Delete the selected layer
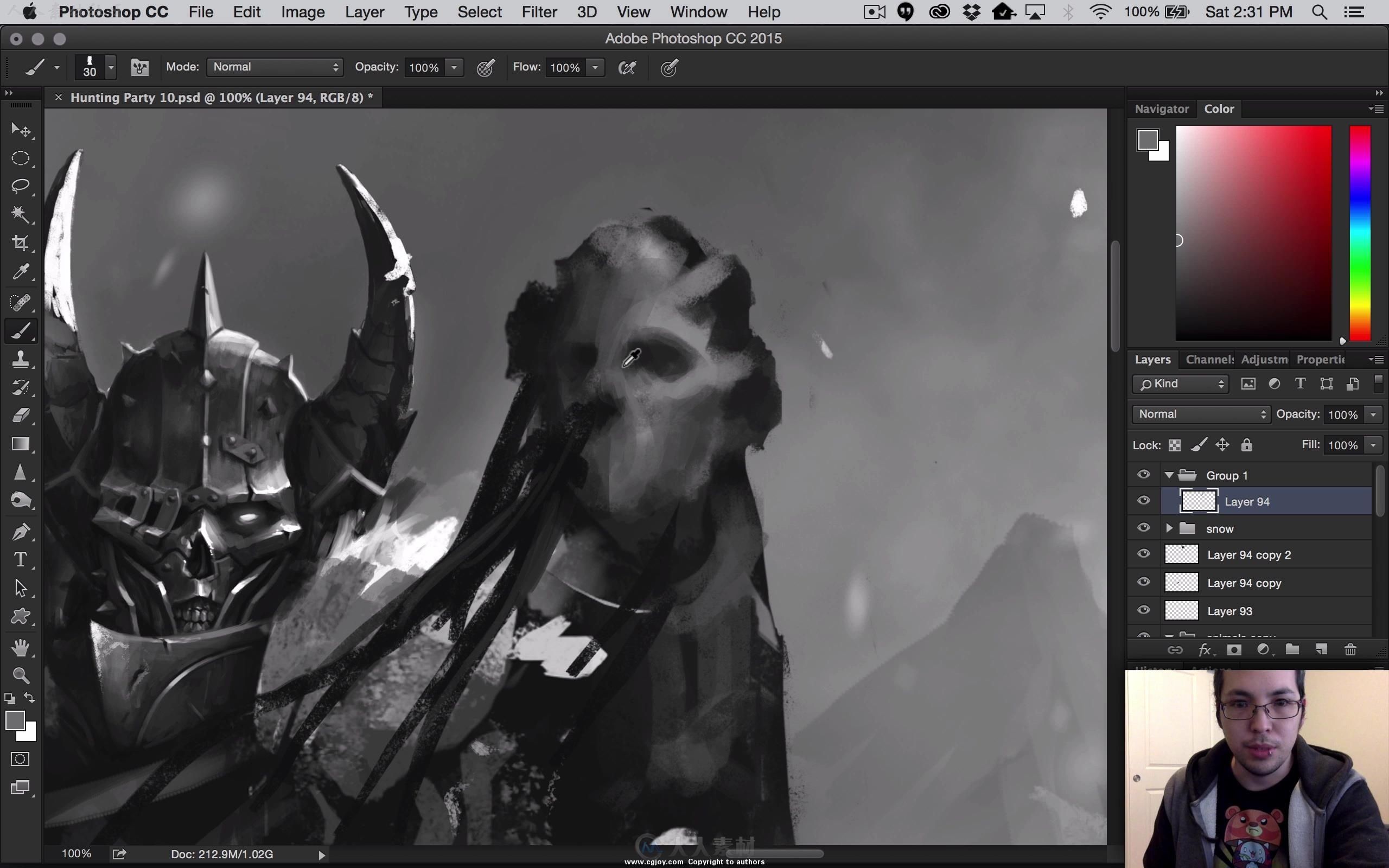This screenshot has height=868, width=1389. [1350, 649]
